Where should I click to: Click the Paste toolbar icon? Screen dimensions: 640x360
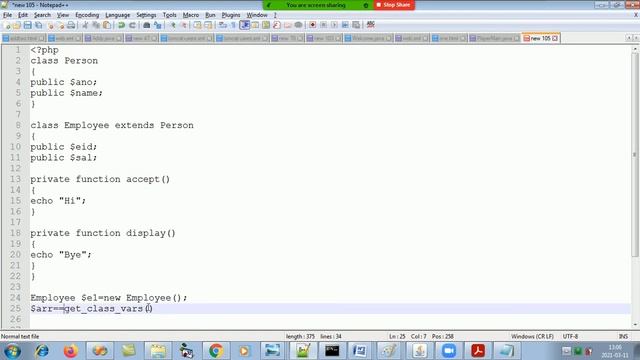point(107,25)
